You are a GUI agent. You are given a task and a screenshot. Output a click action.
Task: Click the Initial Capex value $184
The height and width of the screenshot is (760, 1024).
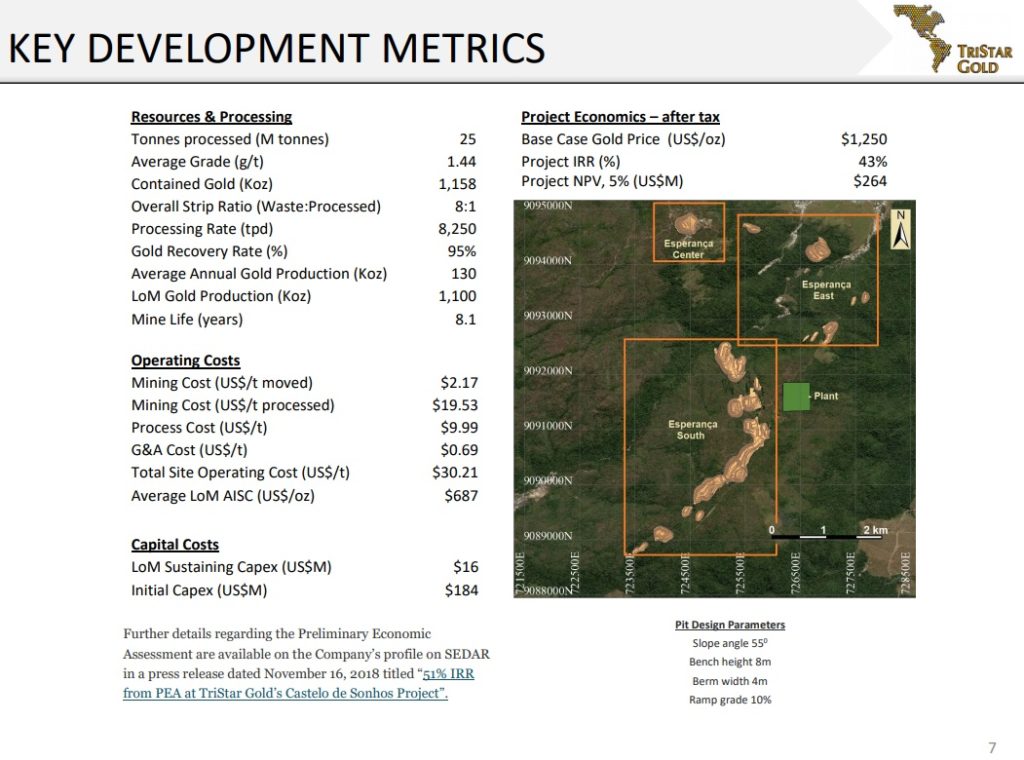(x=461, y=590)
